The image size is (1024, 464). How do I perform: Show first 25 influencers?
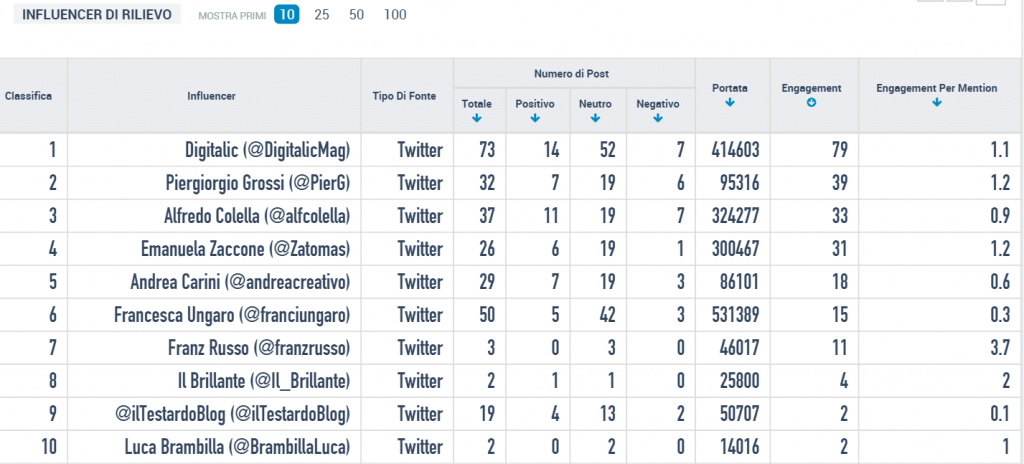coord(321,14)
